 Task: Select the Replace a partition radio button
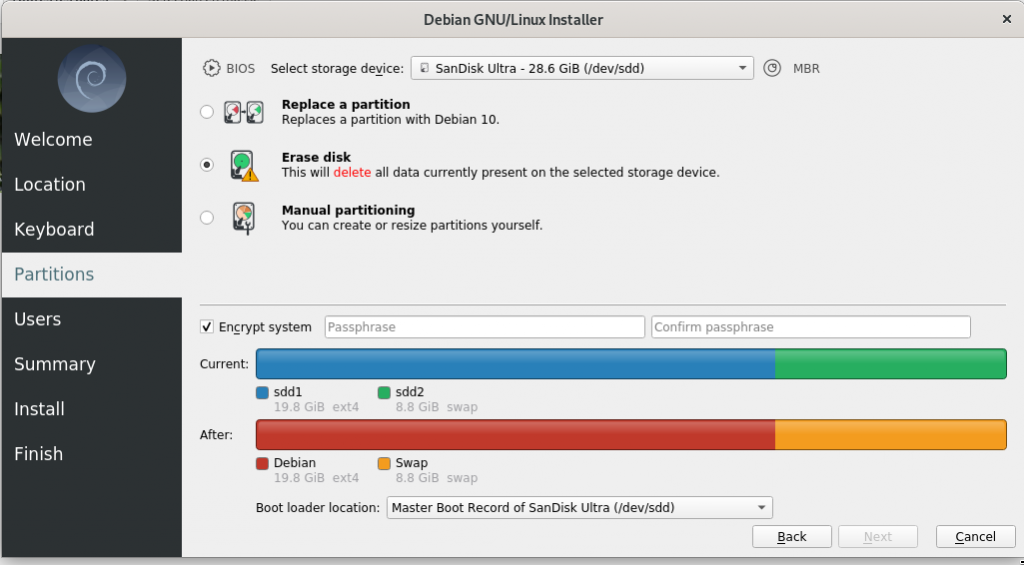[x=207, y=112]
